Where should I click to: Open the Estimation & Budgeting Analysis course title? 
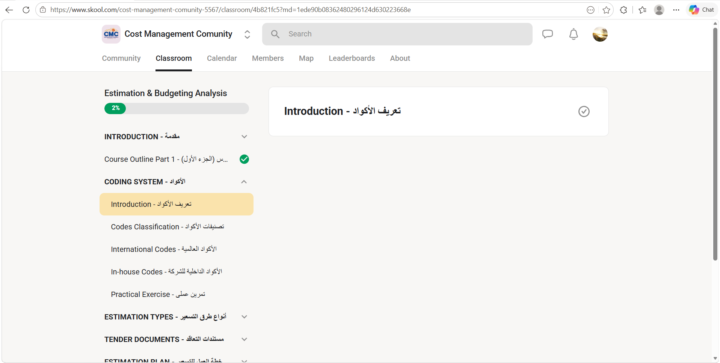coord(165,93)
